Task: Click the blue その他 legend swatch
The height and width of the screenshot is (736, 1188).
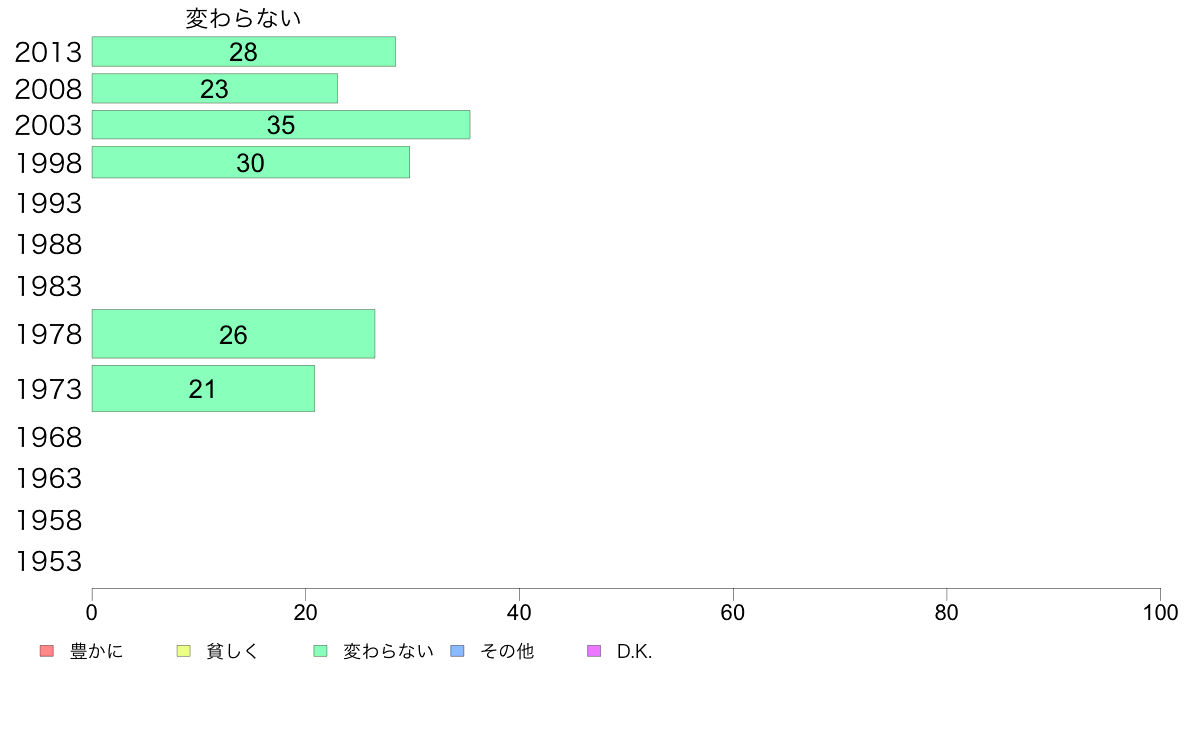Action: pos(458,651)
